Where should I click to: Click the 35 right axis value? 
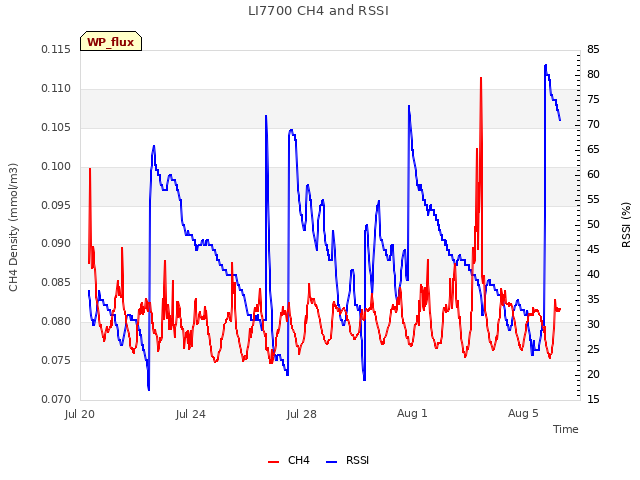click(x=593, y=299)
